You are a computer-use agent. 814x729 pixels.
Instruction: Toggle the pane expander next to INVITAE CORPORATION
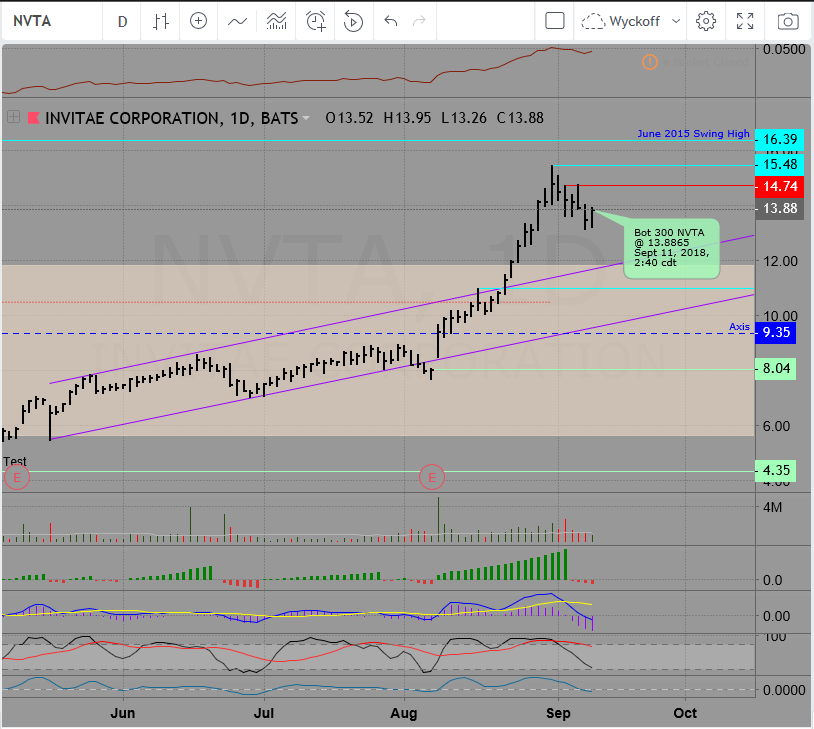14,117
